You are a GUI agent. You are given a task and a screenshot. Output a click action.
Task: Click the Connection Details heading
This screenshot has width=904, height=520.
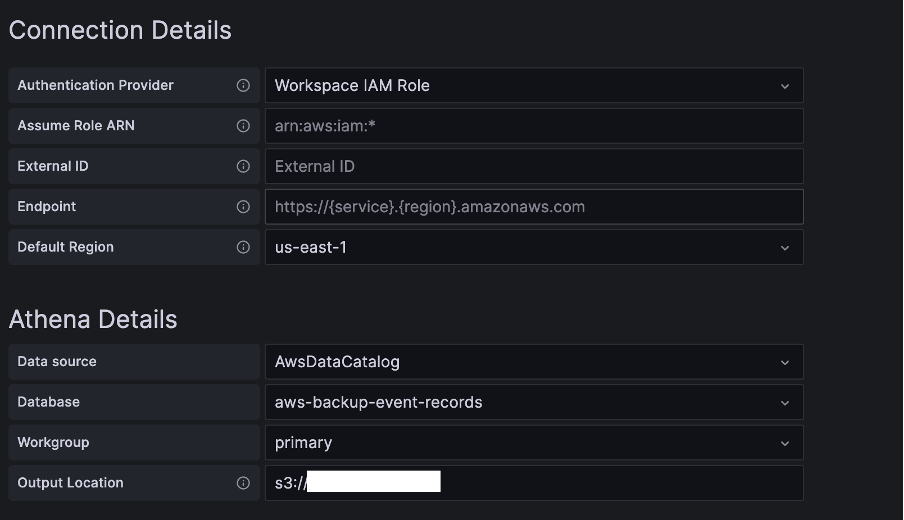click(120, 30)
